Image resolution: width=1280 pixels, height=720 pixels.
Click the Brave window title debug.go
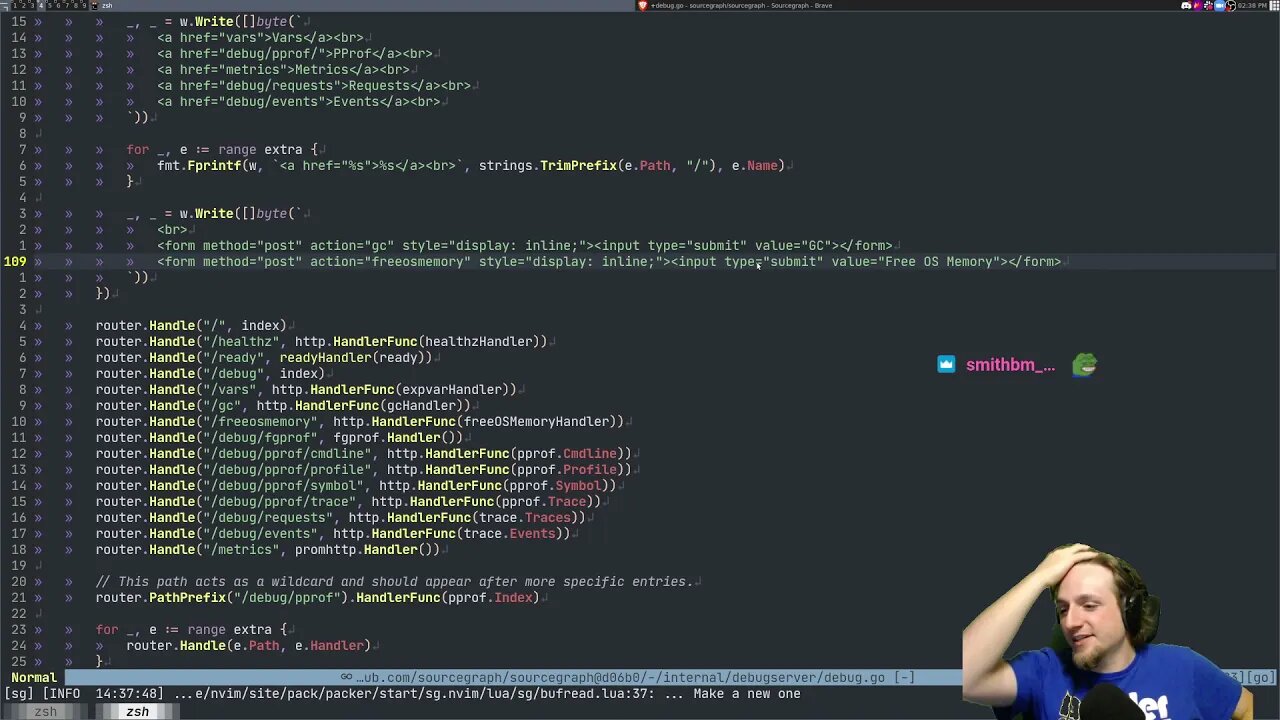(741, 5)
